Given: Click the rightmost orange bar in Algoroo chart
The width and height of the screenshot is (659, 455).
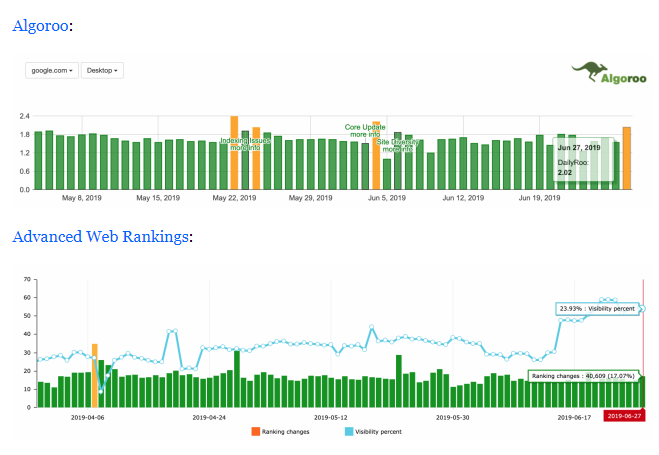Looking at the screenshot, I should [x=627, y=158].
